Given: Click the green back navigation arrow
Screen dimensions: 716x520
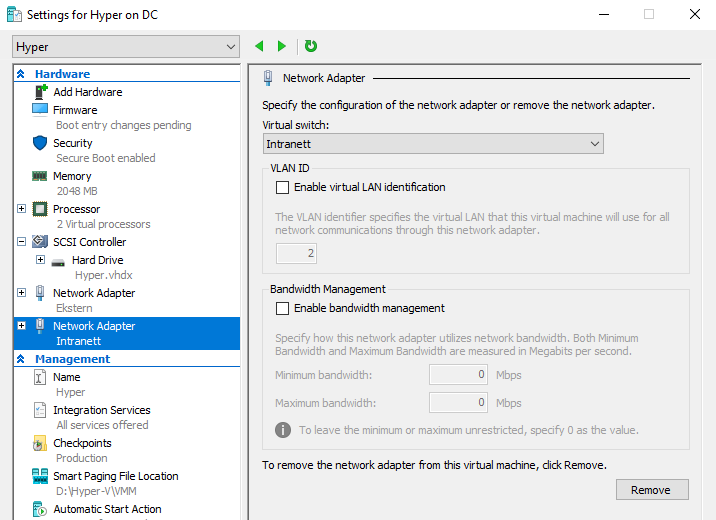Looking at the screenshot, I should [260, 46].
